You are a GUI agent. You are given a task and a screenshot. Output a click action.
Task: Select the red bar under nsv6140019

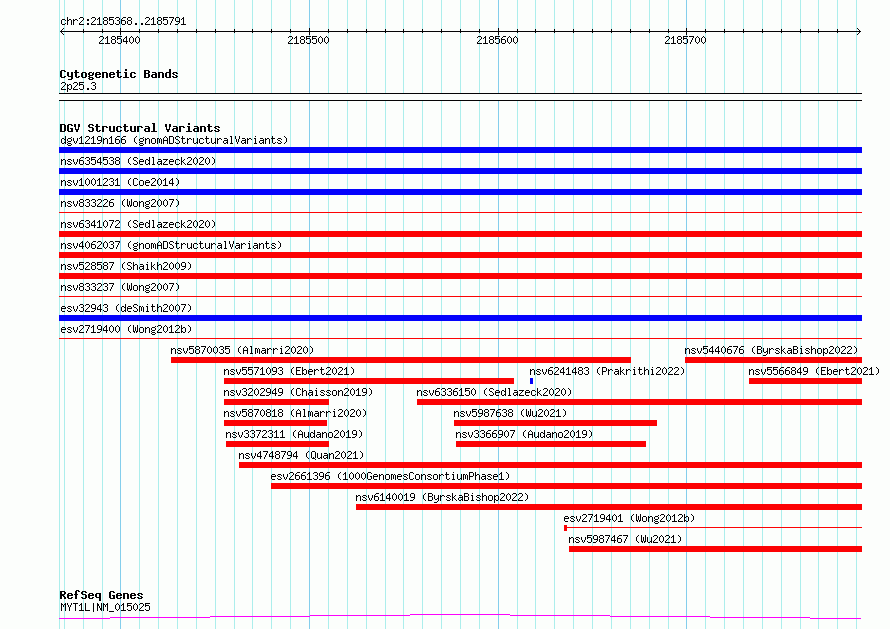coord(609,508)
